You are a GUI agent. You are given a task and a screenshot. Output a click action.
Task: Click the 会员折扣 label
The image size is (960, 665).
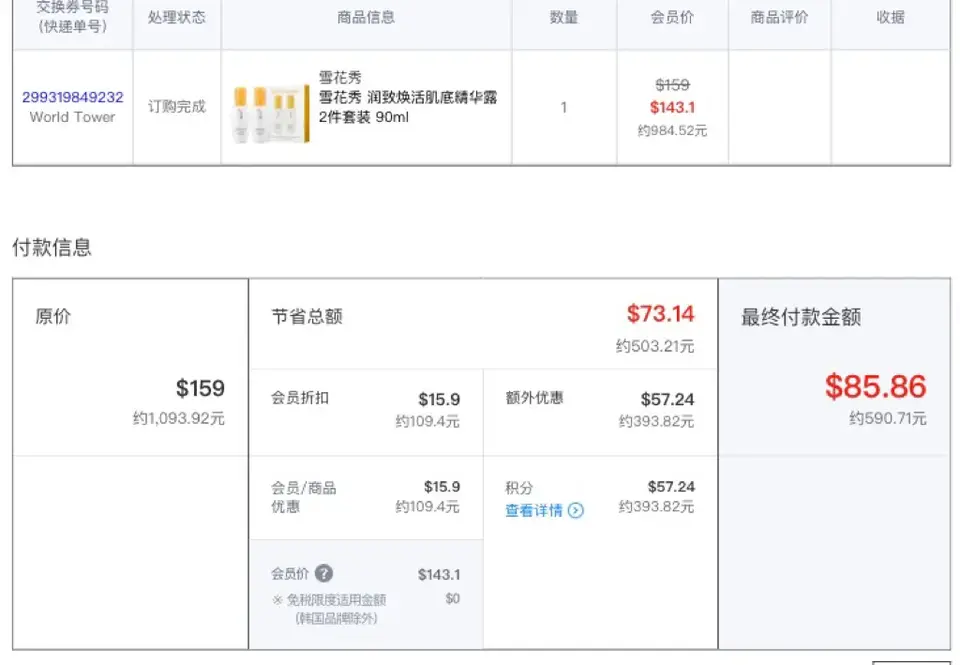point(300,398)
